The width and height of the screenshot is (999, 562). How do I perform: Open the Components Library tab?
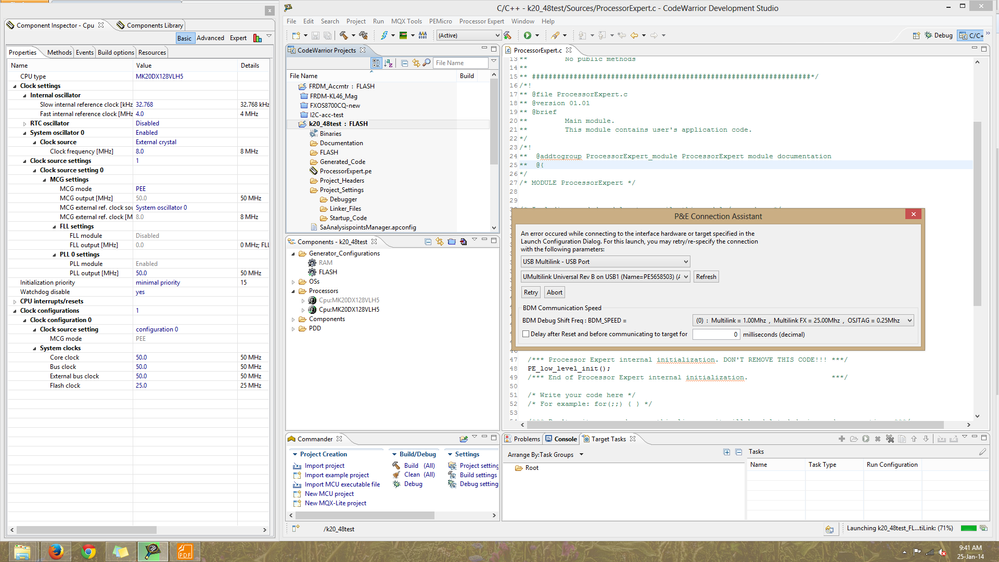pyautogui.click(x=150, y=25)
